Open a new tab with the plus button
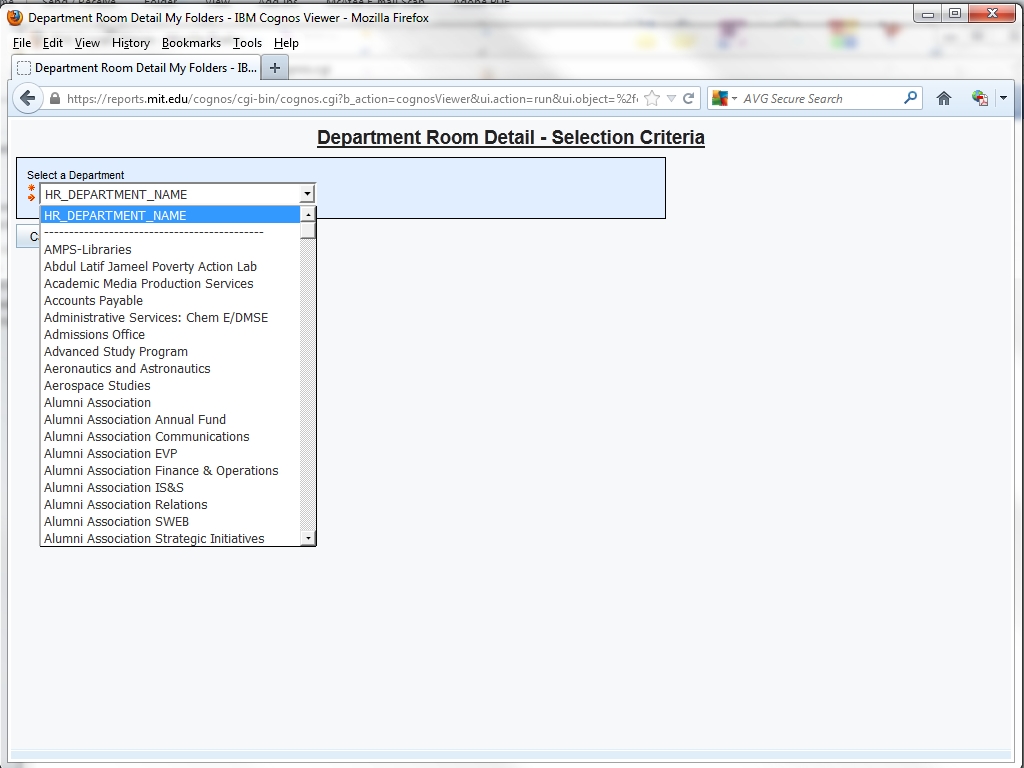Viewport: 1024px width, 768px height. pyautogui.click(x=275, y=68)
